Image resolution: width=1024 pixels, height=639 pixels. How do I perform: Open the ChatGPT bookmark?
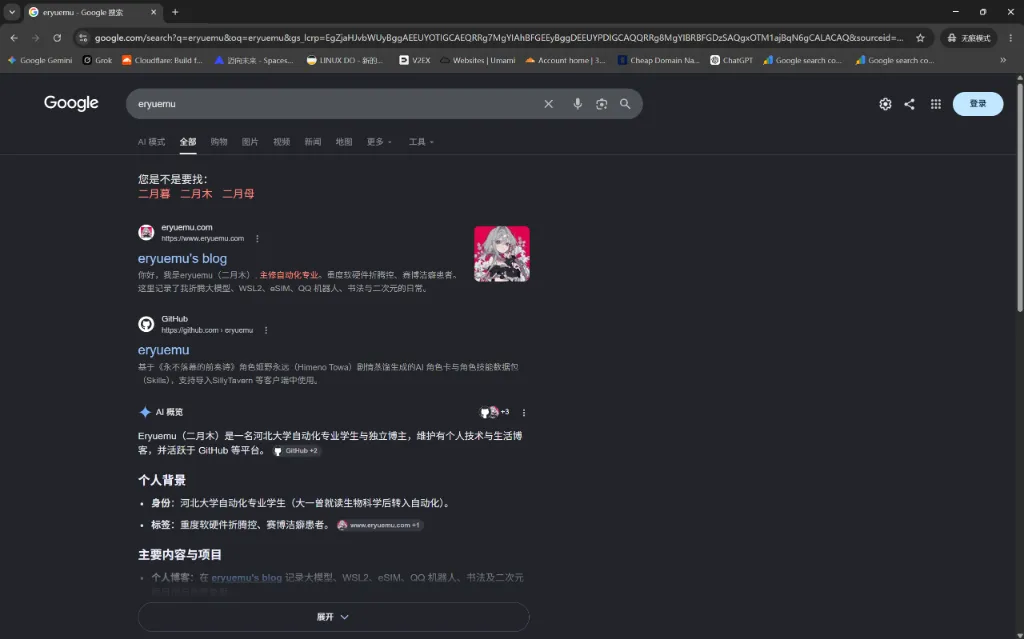731,60
